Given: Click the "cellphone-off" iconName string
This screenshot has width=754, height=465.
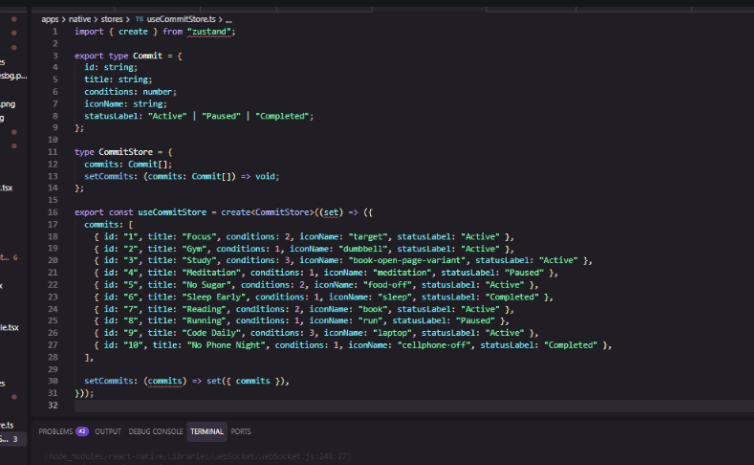Looking at the screenshot, I should 434,345.
